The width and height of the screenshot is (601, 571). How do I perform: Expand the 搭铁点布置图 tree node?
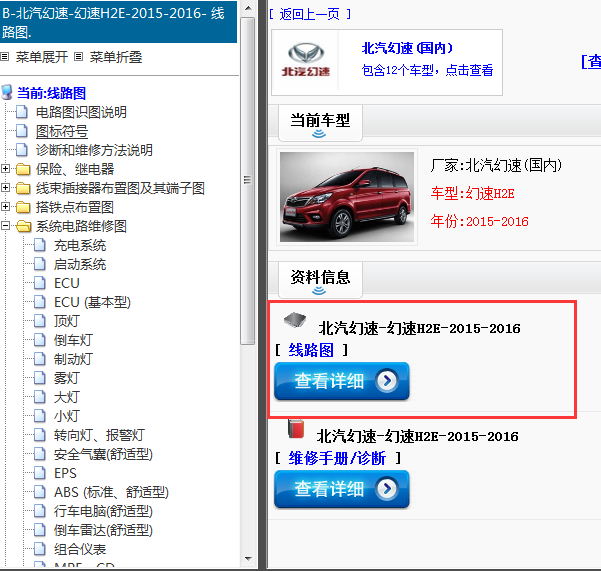click(5, 207)
